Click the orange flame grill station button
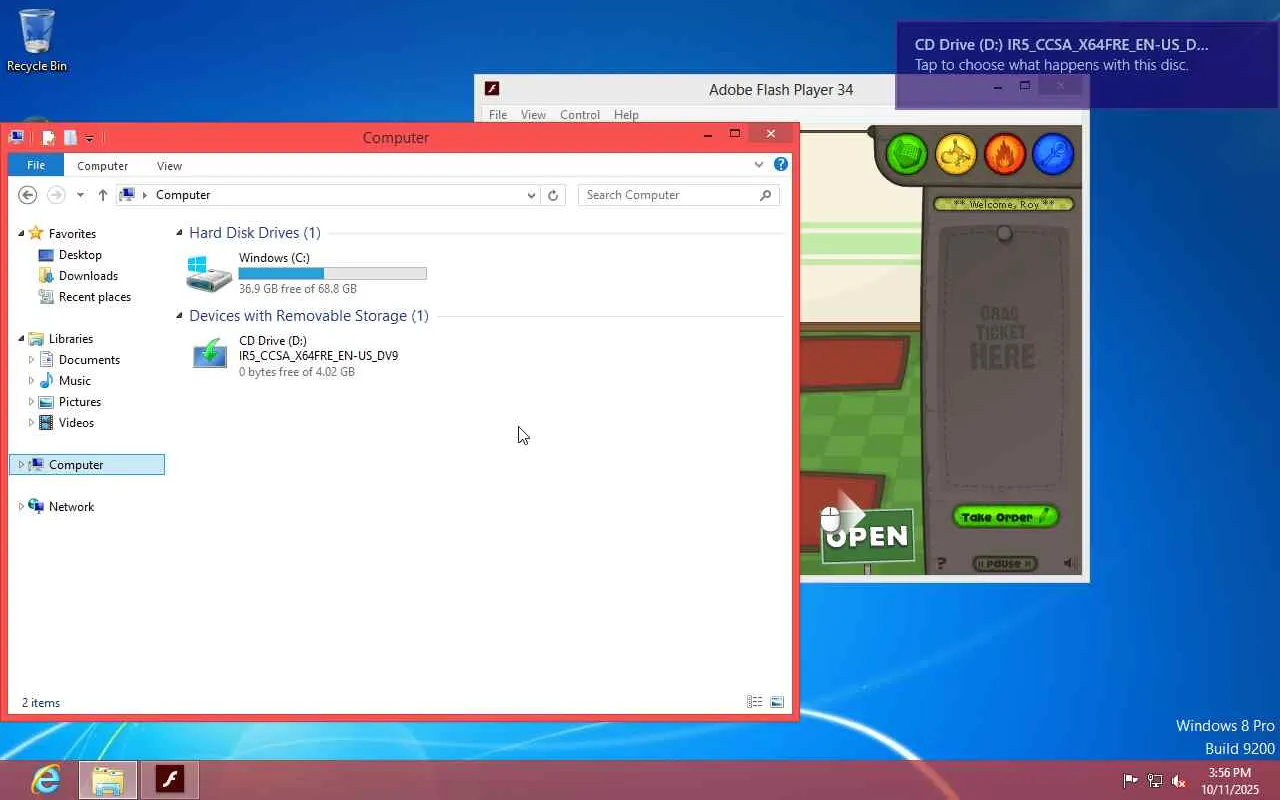Image resolution: width=1280 pixels, height=800 pixels. click(x=1005, y=155)
